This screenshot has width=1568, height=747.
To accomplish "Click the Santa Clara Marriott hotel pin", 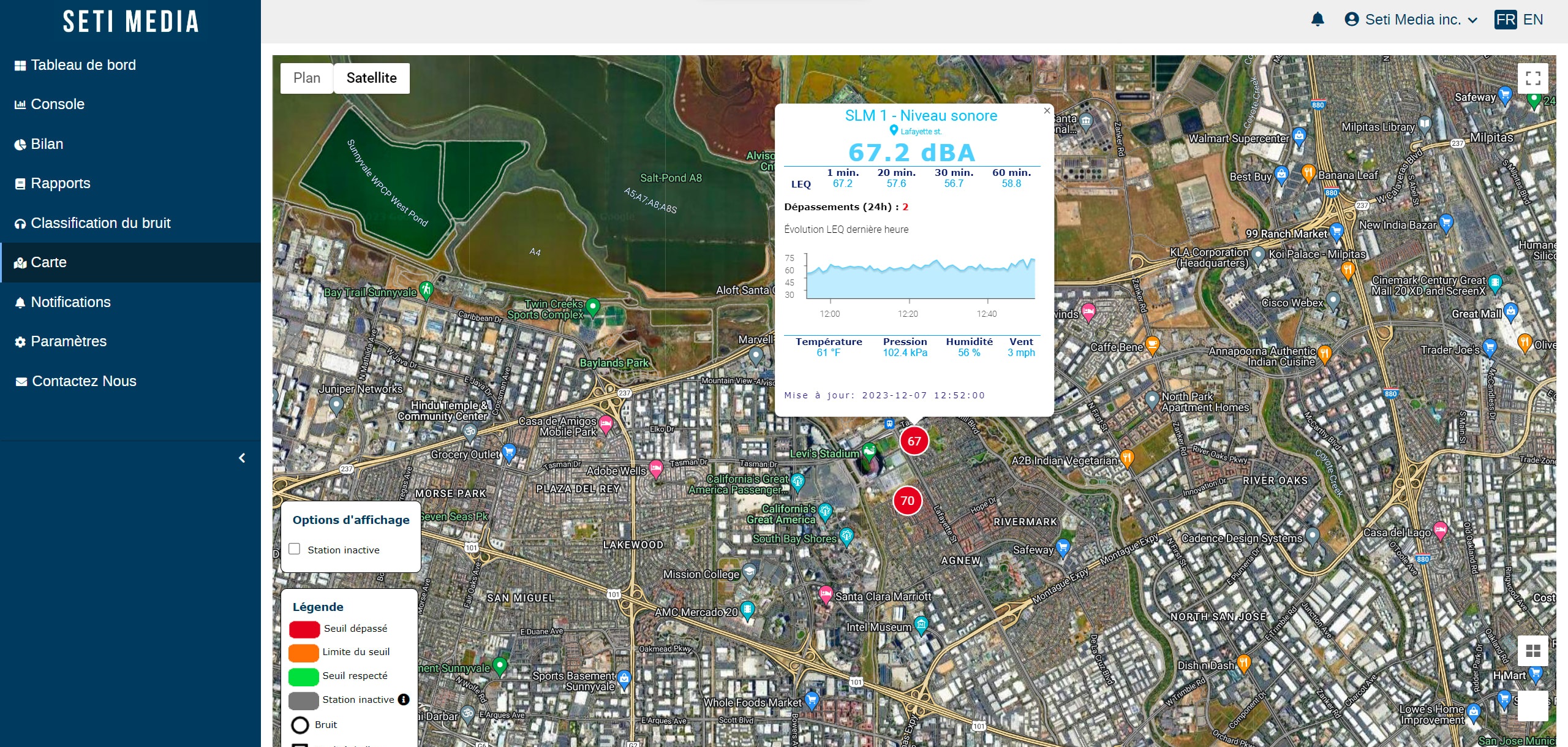I will click(826, 594).
